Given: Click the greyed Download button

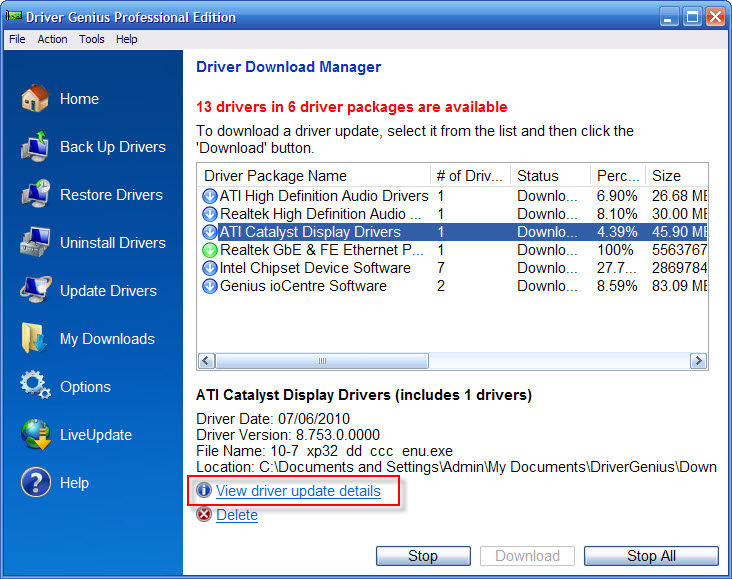Looking at the screenshot, I should point(528,556).
